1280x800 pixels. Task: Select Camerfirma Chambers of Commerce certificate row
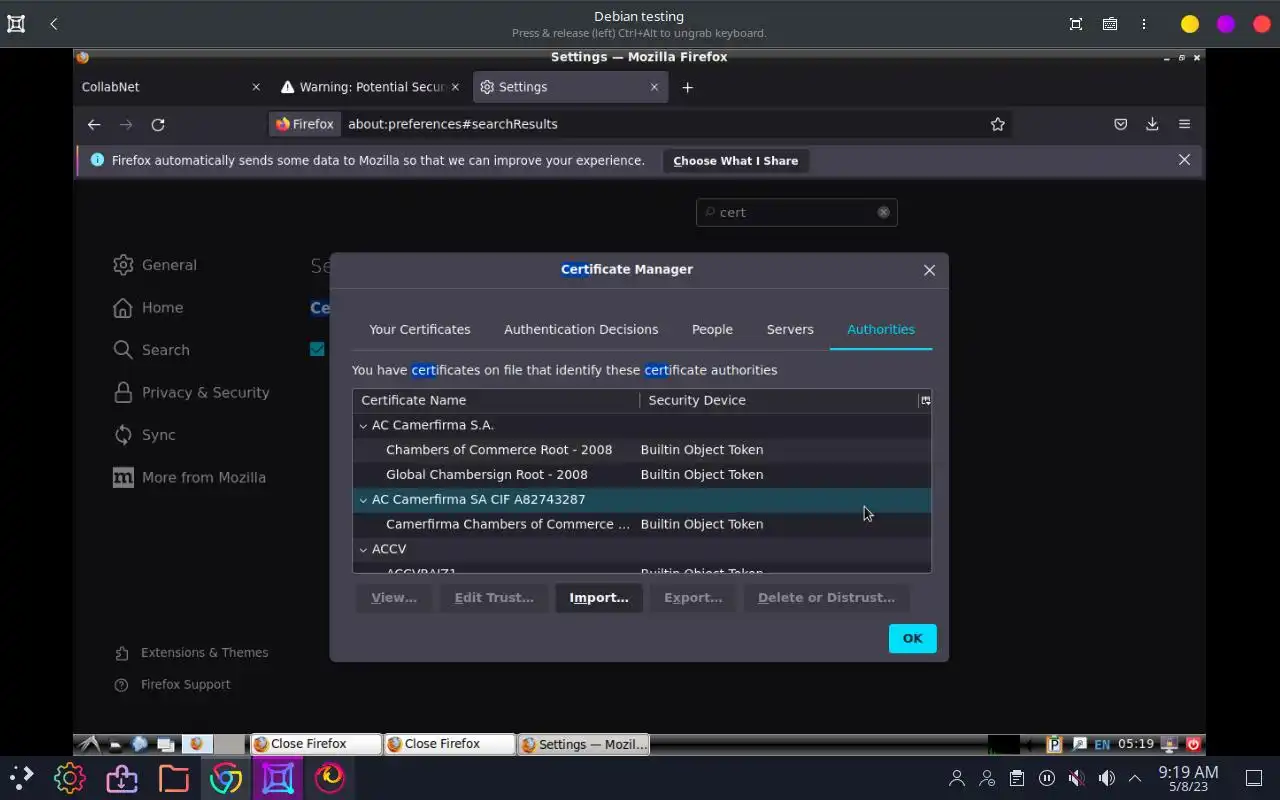click(x=642, y=524)
